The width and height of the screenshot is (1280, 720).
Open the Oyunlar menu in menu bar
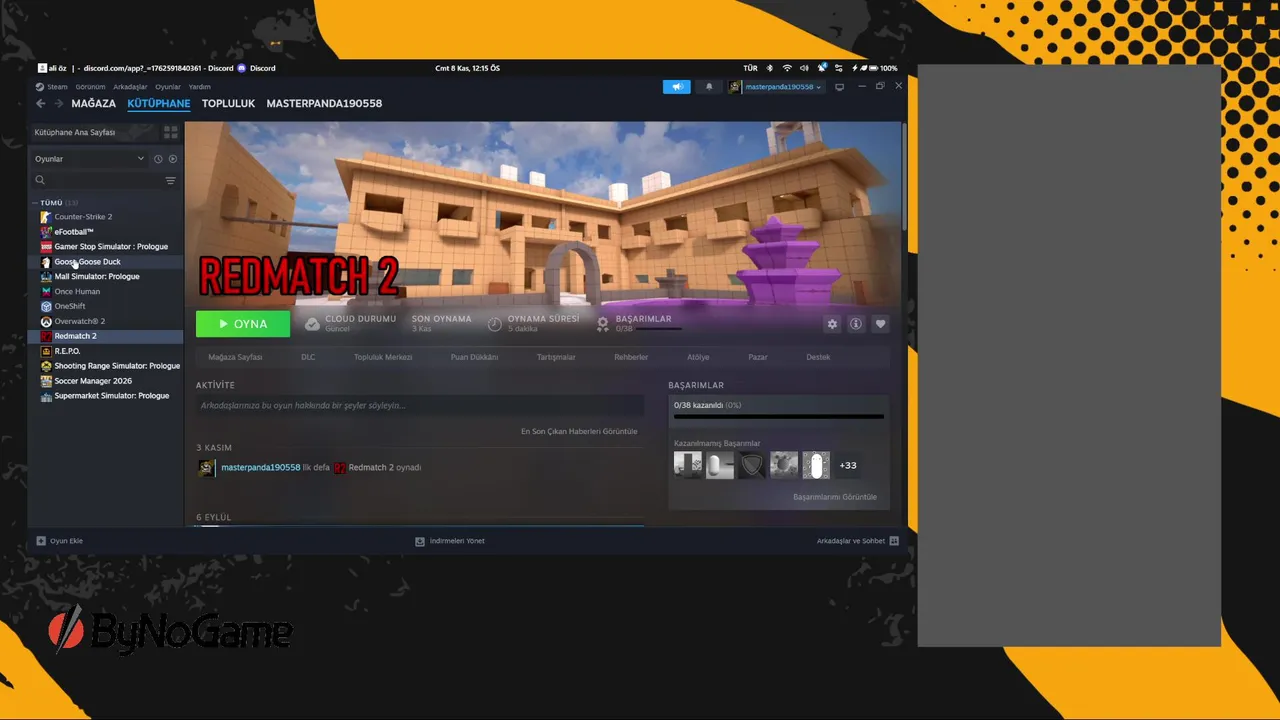[x=168, y=87]
